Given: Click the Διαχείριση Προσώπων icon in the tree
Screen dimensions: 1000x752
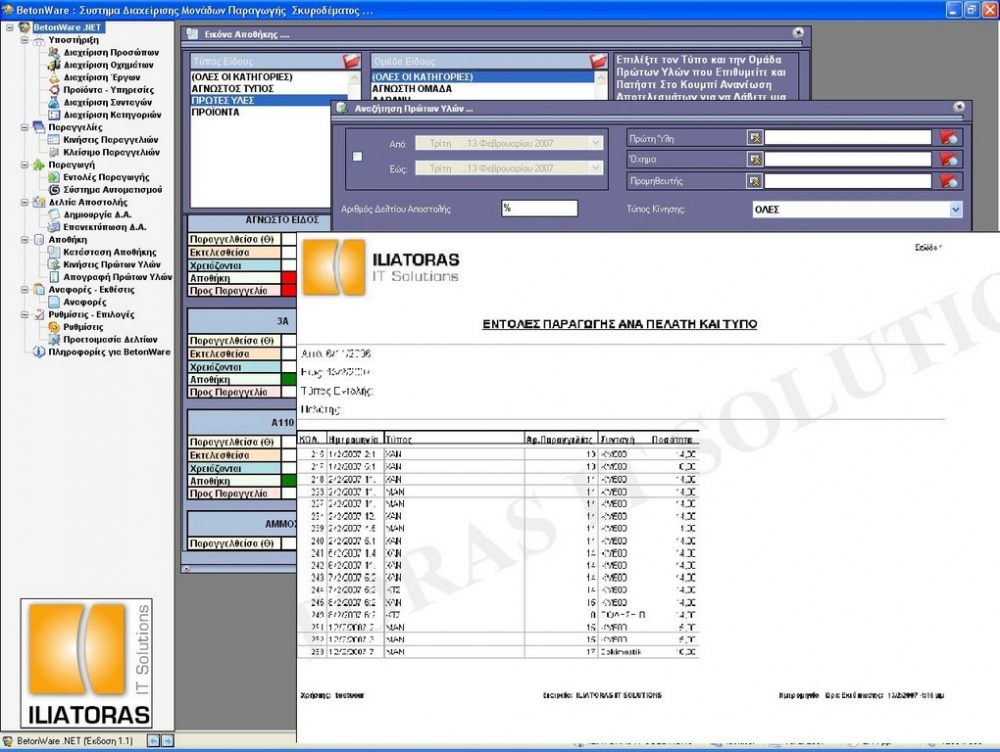Looking at the screenshot, I should click(54, 52).
